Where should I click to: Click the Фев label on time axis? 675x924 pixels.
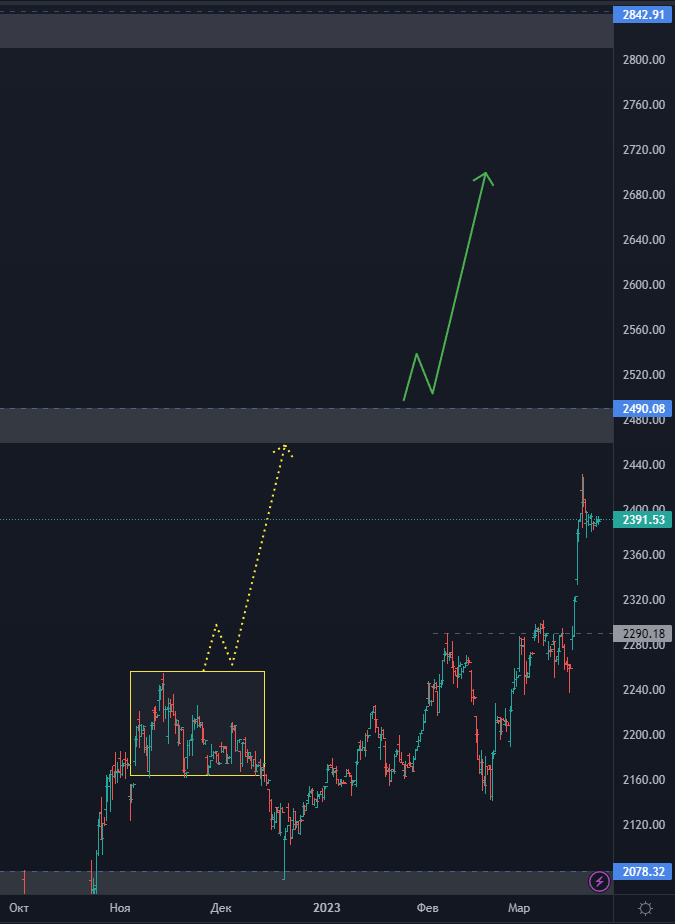click(427, 908)
